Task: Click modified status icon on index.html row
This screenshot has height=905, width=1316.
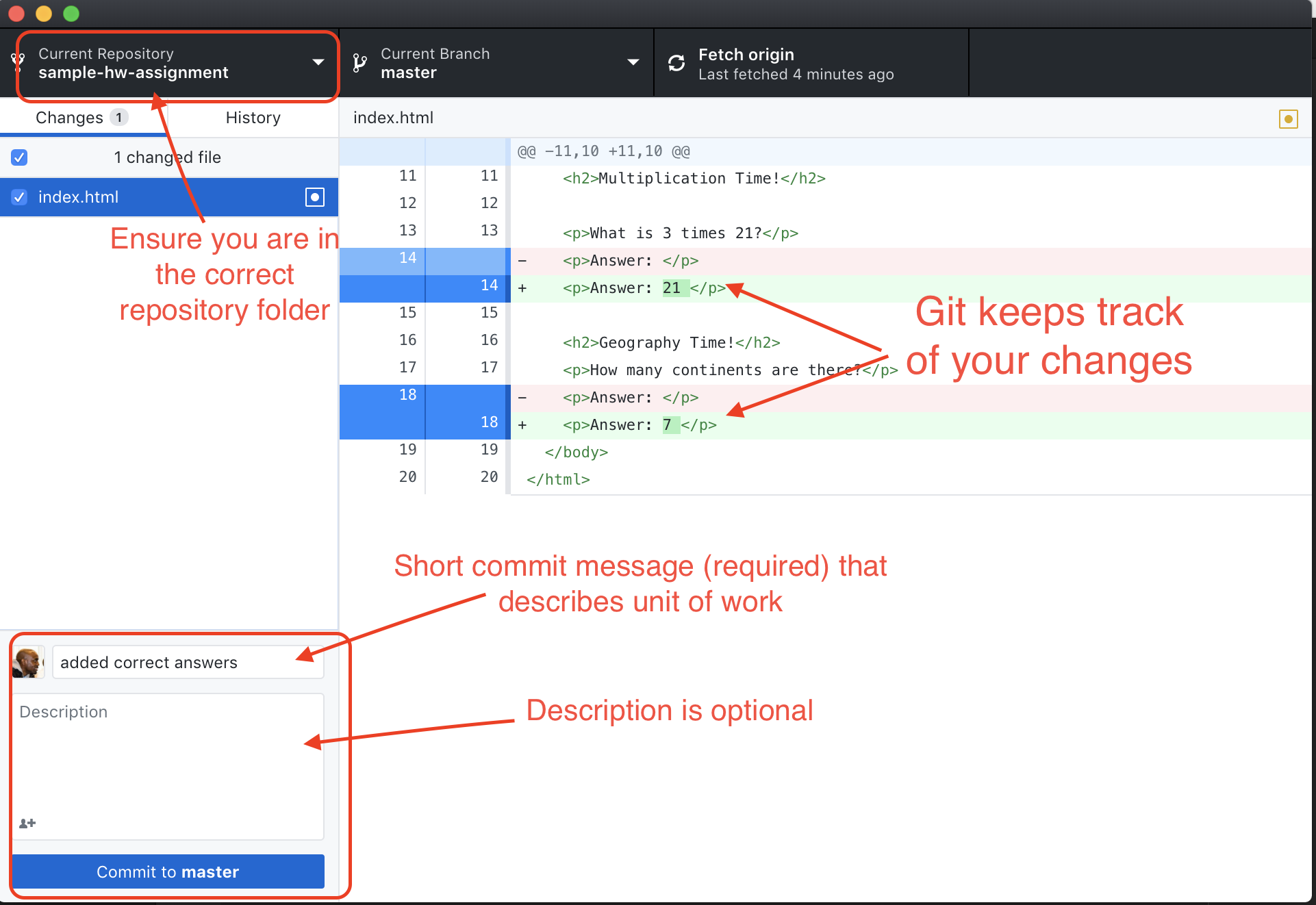Action: coord(315,197)
